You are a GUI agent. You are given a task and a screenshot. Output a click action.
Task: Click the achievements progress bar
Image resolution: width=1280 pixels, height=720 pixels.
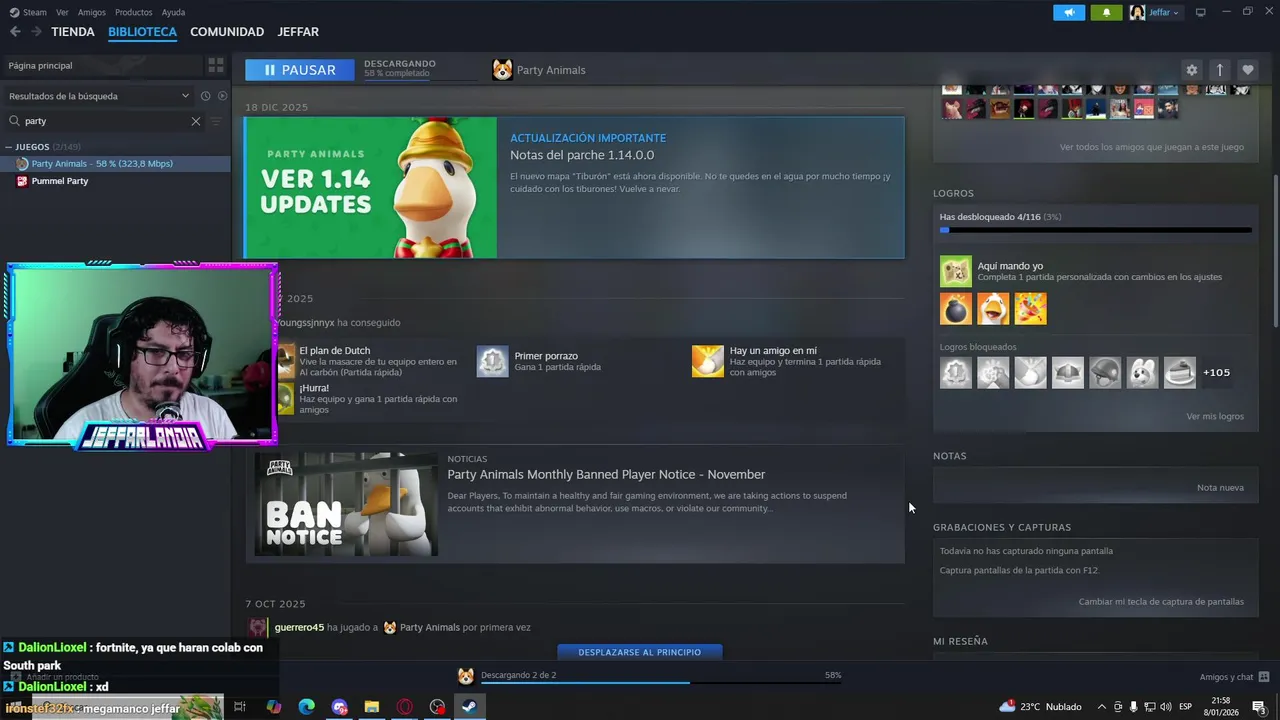click(1095, 230)
